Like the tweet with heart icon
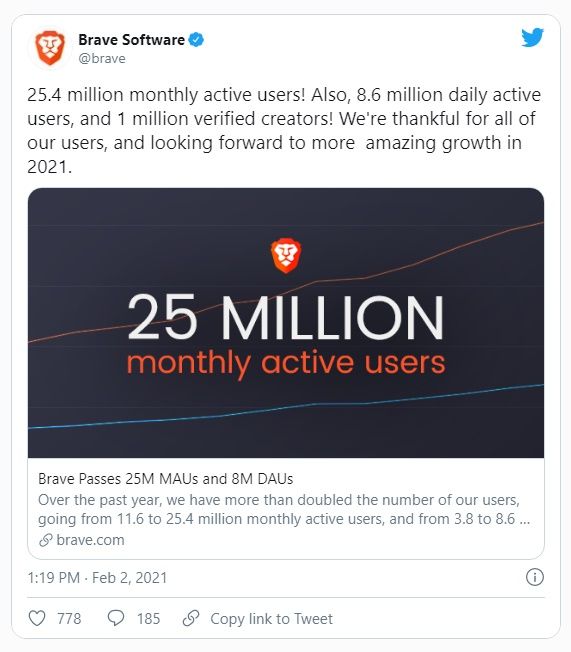 [x=37, y=618]
